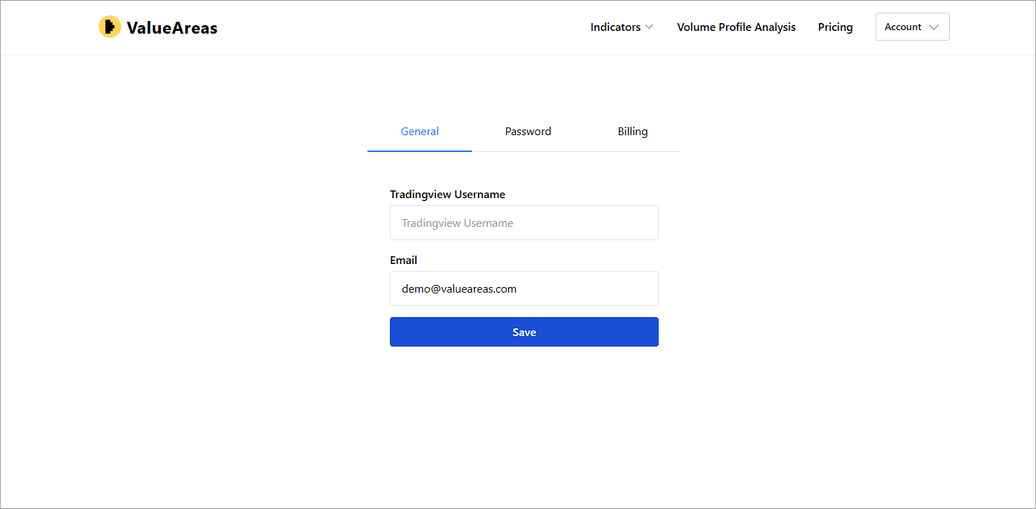Switch to the General tab

tap(420, 132)
